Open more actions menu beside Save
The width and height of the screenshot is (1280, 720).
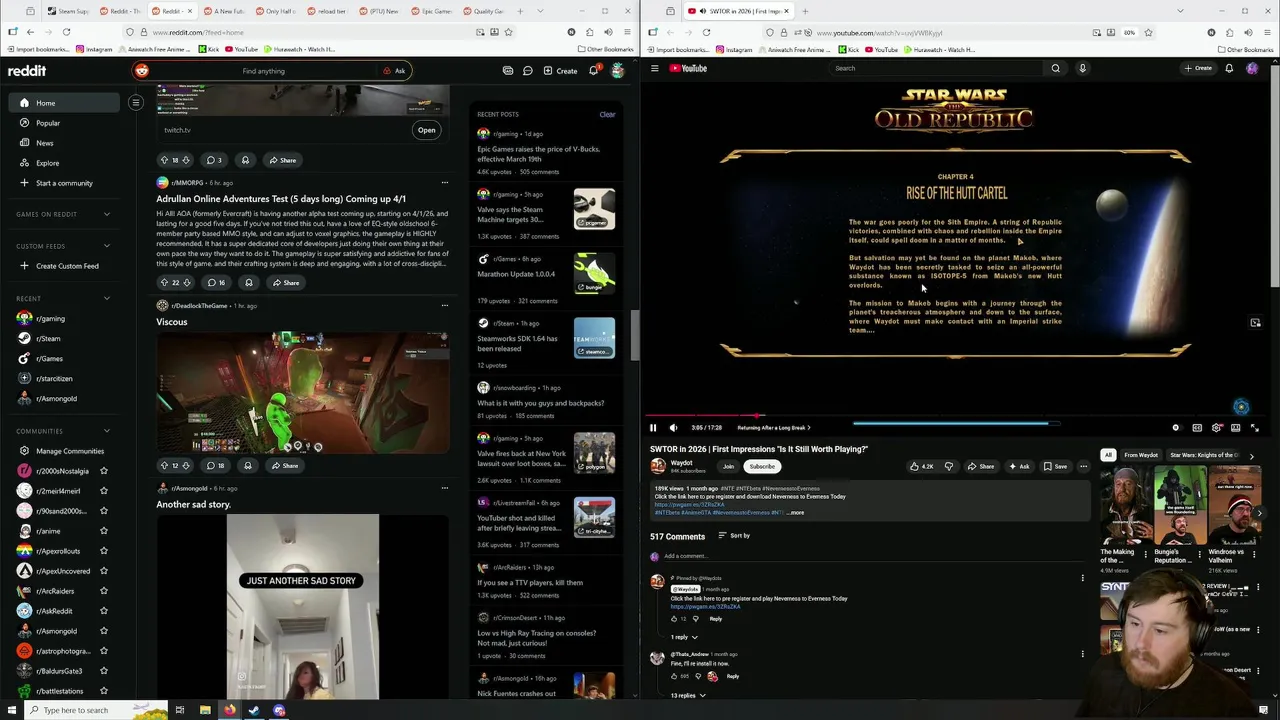click(1083, 466)
